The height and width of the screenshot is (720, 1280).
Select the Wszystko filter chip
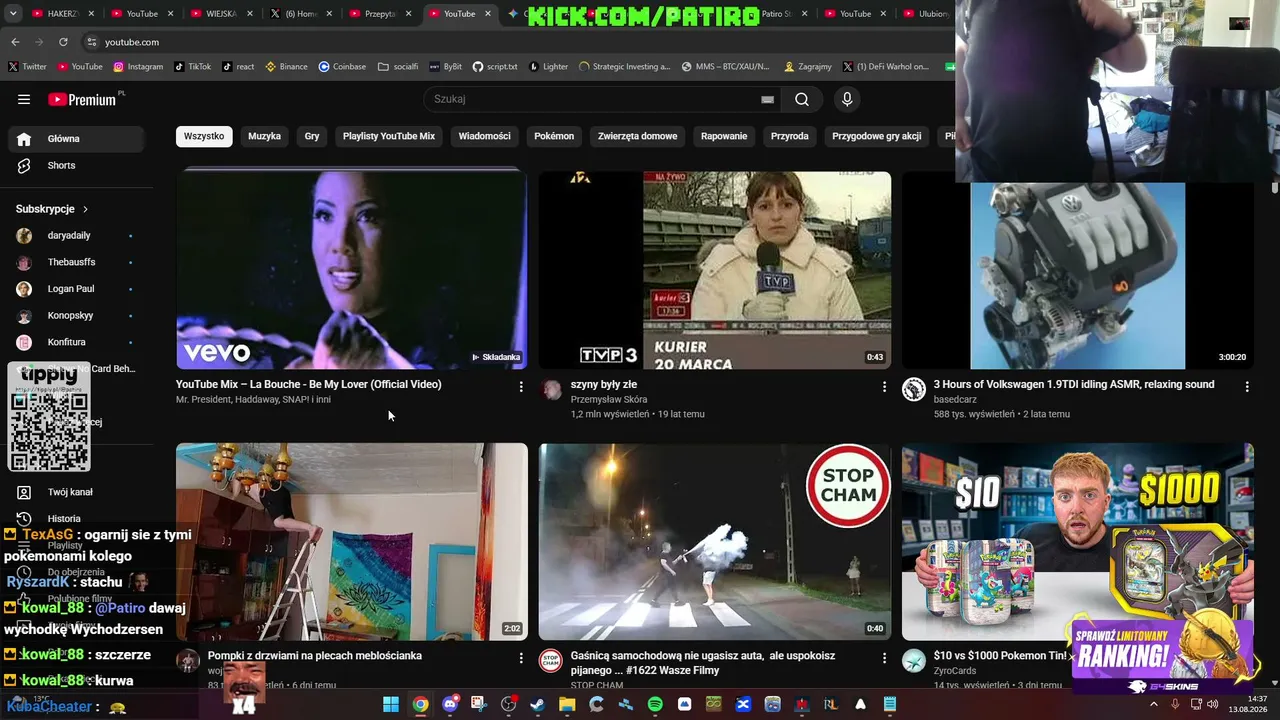click(x=204, y=136)
